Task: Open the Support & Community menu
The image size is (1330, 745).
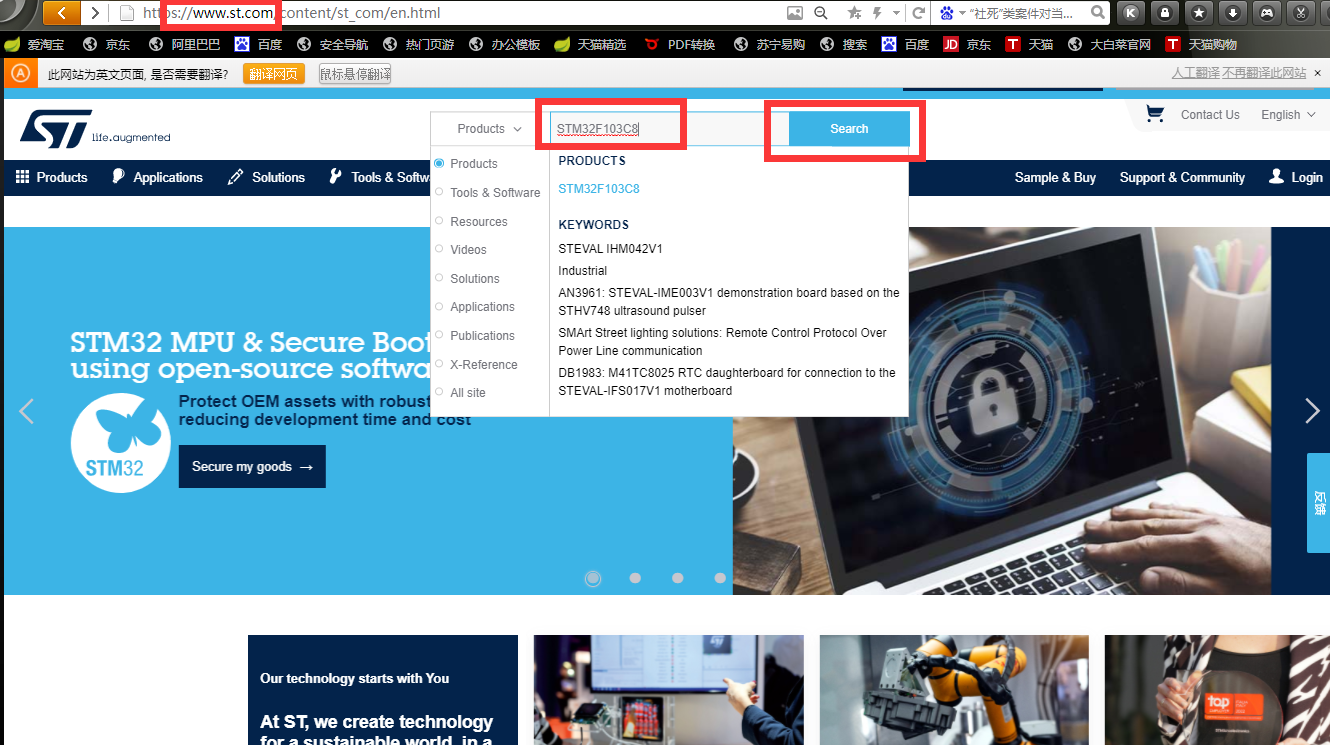Action: 1182,177
